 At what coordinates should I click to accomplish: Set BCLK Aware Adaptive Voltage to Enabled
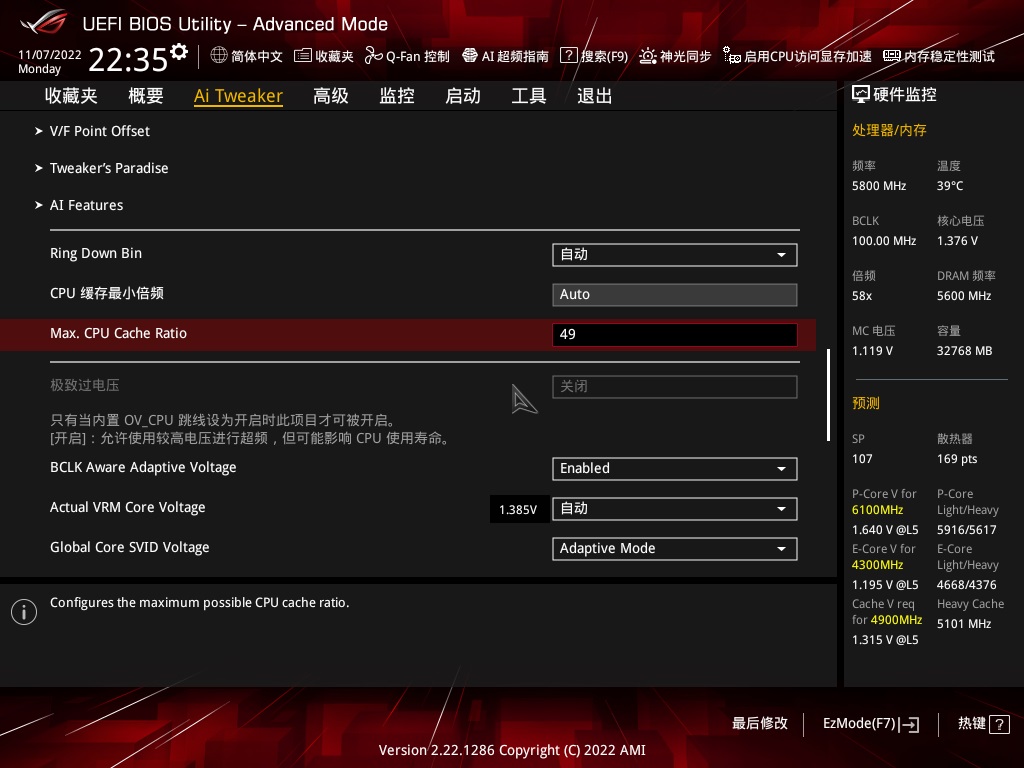click(674, 468)
